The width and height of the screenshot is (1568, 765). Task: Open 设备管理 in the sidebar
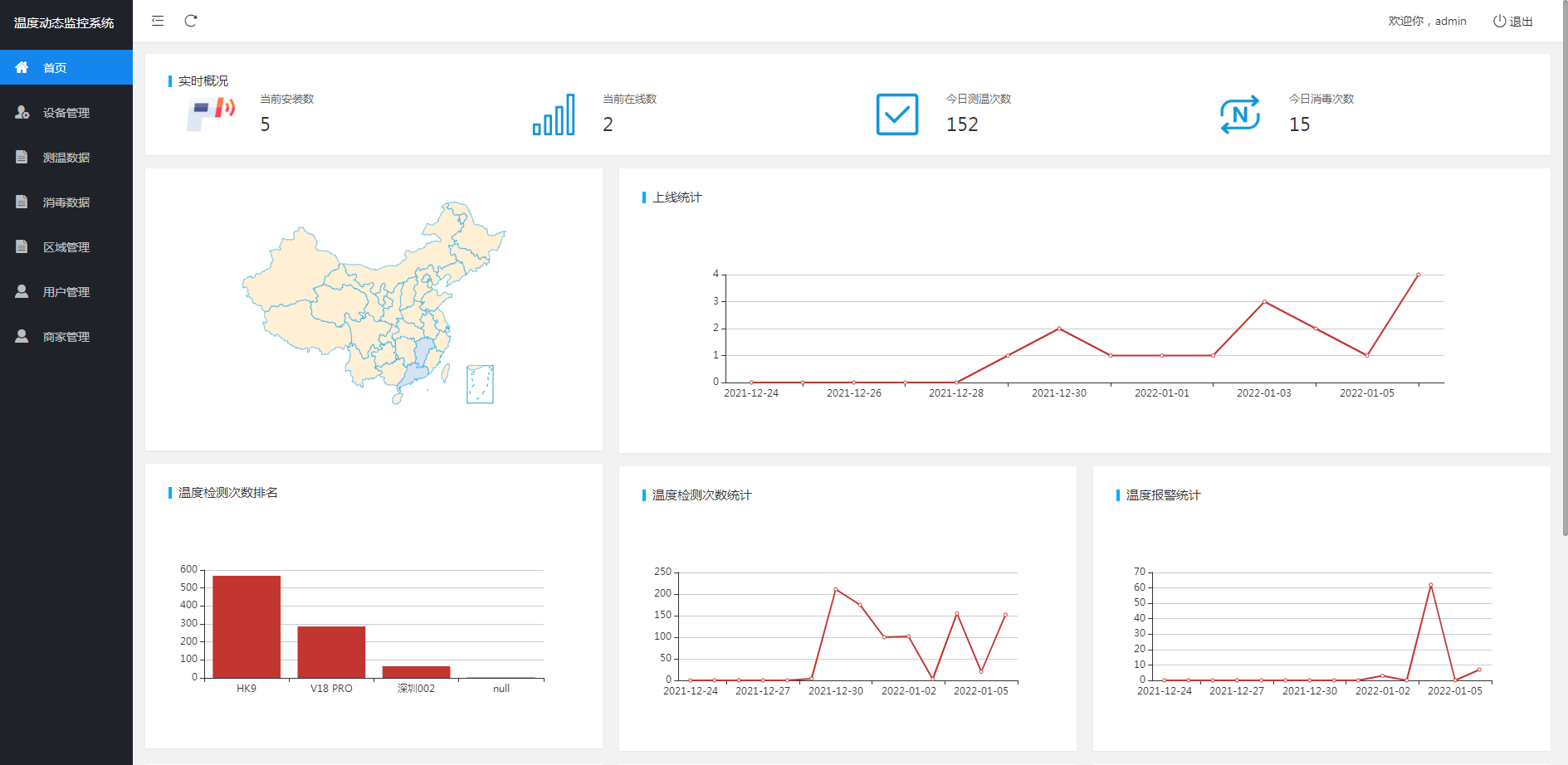pos(66,113)
